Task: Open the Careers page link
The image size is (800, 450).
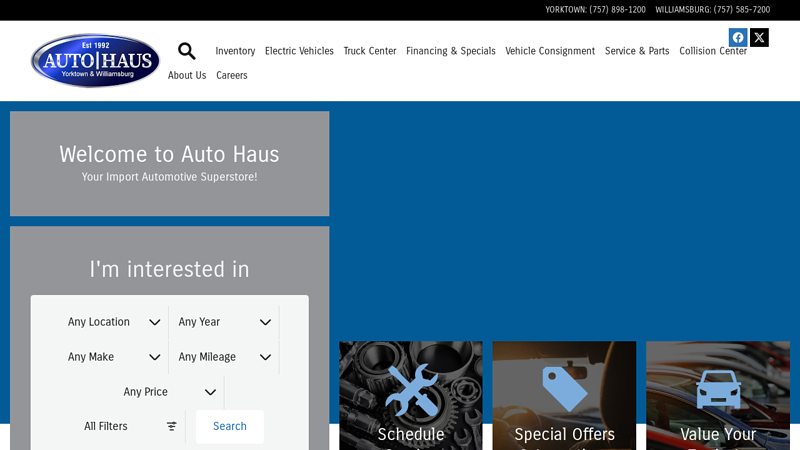Action: point(232,76)
